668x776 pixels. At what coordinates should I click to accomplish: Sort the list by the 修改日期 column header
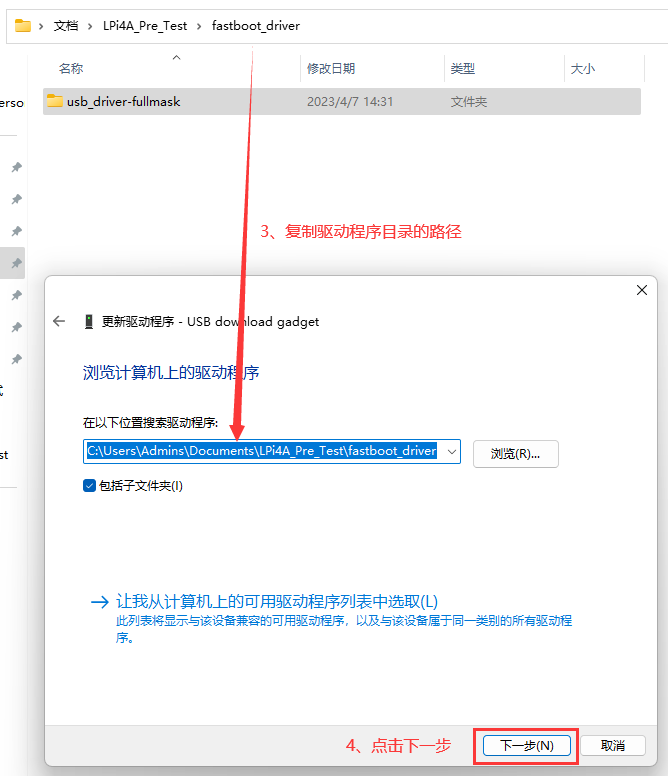point(331,68)
